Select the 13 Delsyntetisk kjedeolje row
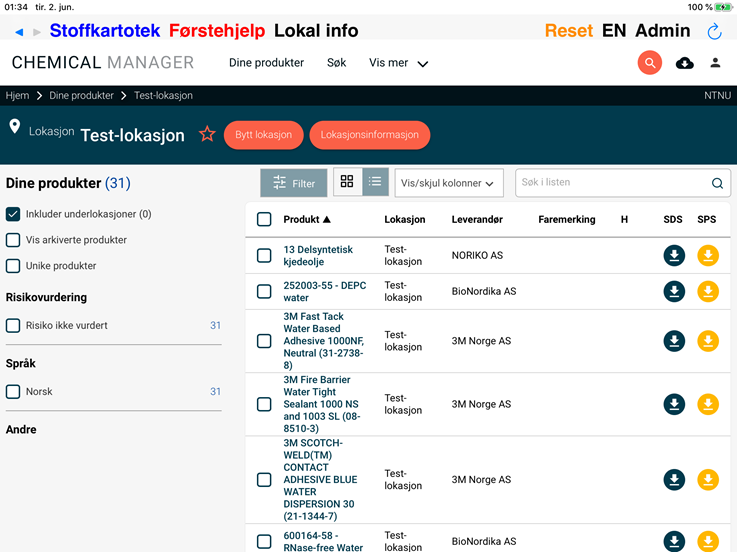737x552 pixels. (x=264, y=255)
